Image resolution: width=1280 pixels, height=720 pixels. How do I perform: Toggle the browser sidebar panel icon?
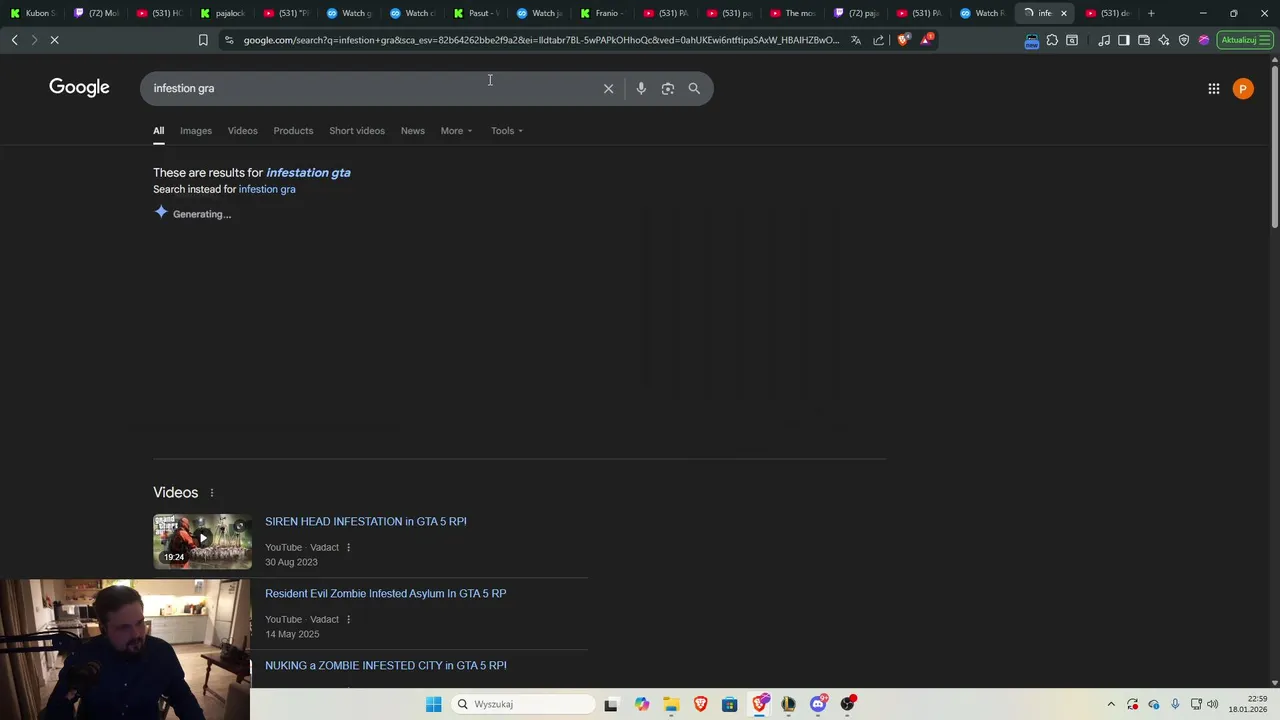(1124, 40)
